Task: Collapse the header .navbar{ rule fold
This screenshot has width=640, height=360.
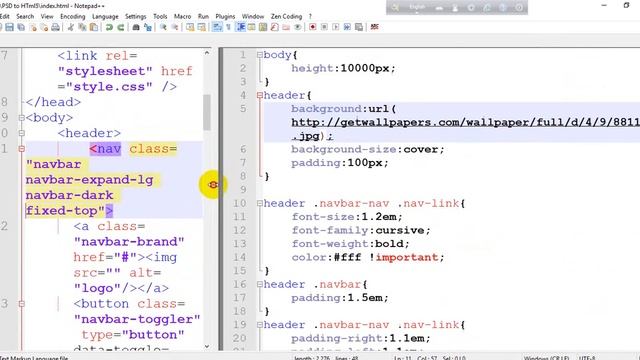Action: (260, 284)
